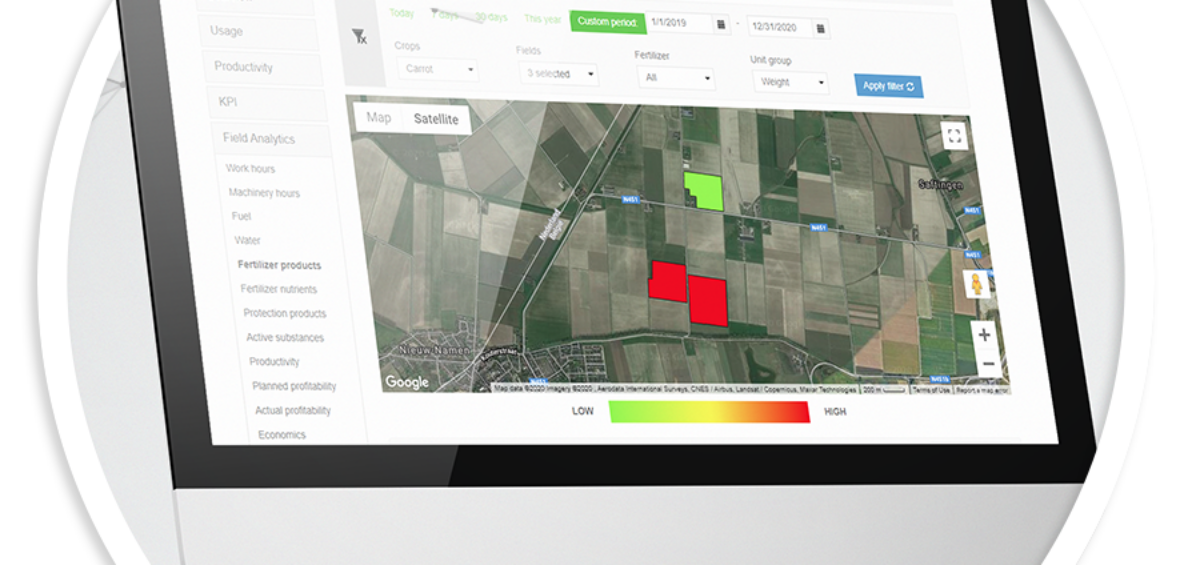
Task: Open the KPI sidebar section
Action: pos(268,102)
